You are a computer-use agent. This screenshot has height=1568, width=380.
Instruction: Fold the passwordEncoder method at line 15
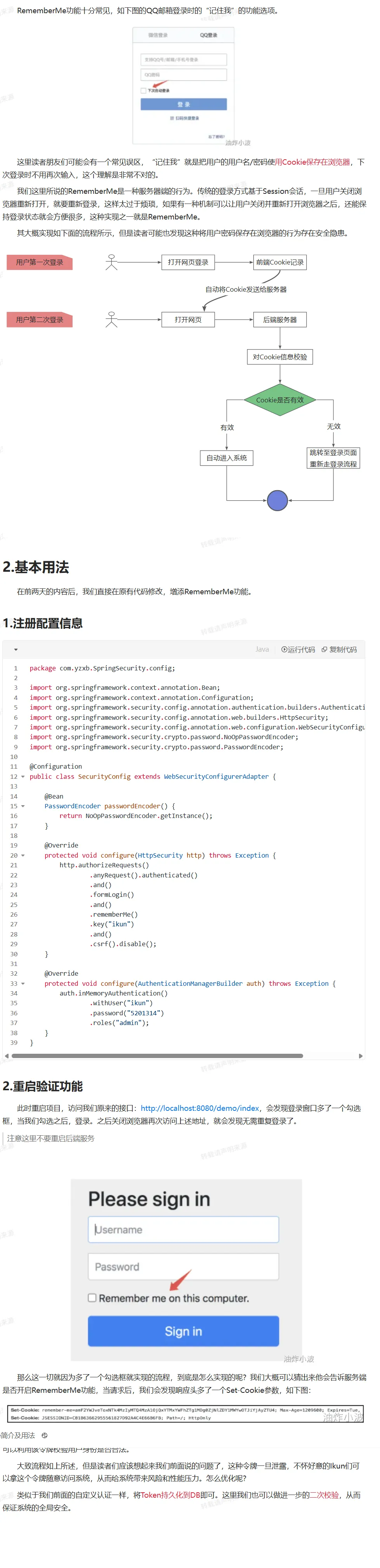[23, 806]
